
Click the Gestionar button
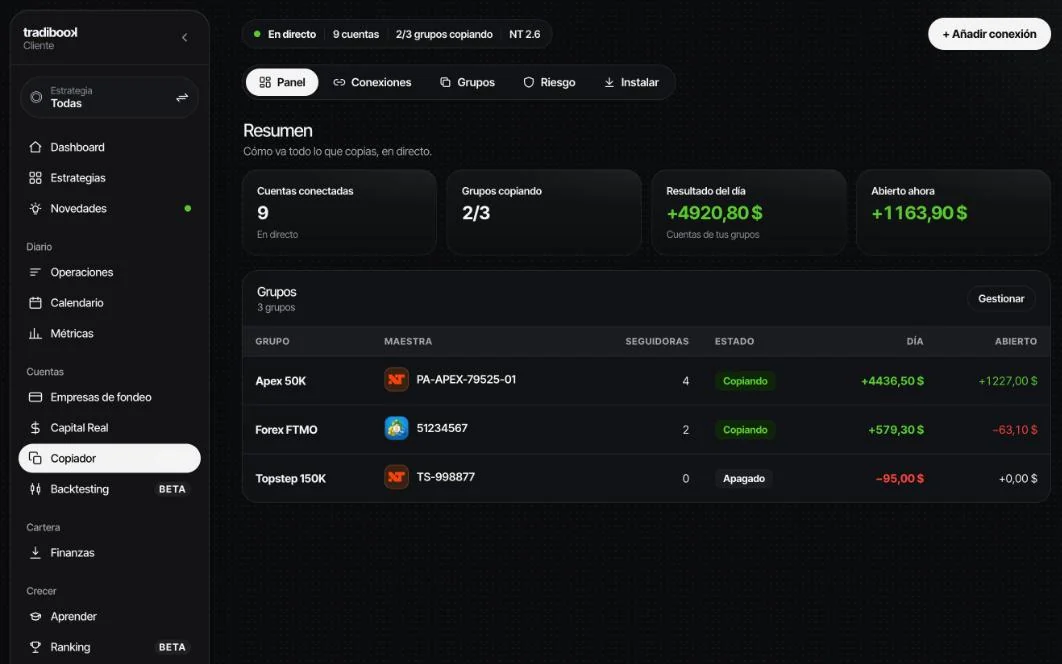pyautogui.click(x=1001, y=298)
